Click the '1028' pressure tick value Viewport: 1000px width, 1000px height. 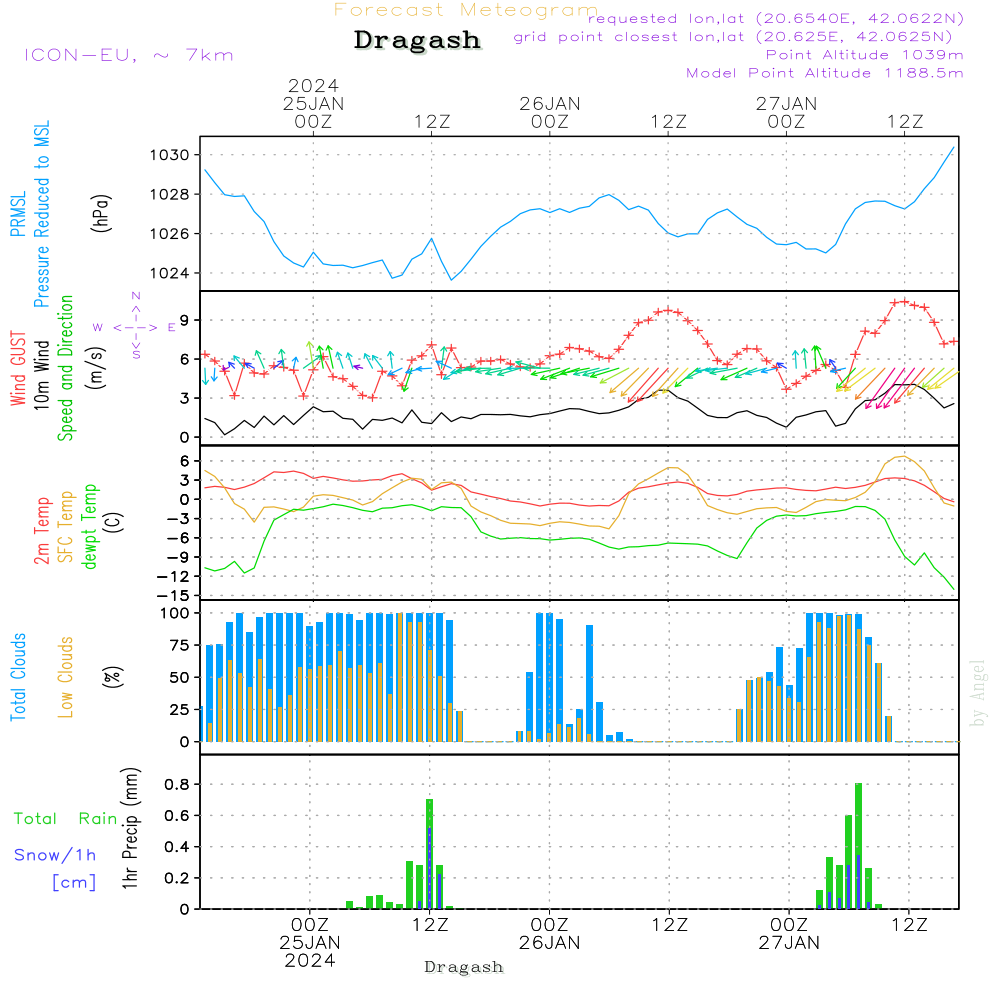(x=170, y=195)
